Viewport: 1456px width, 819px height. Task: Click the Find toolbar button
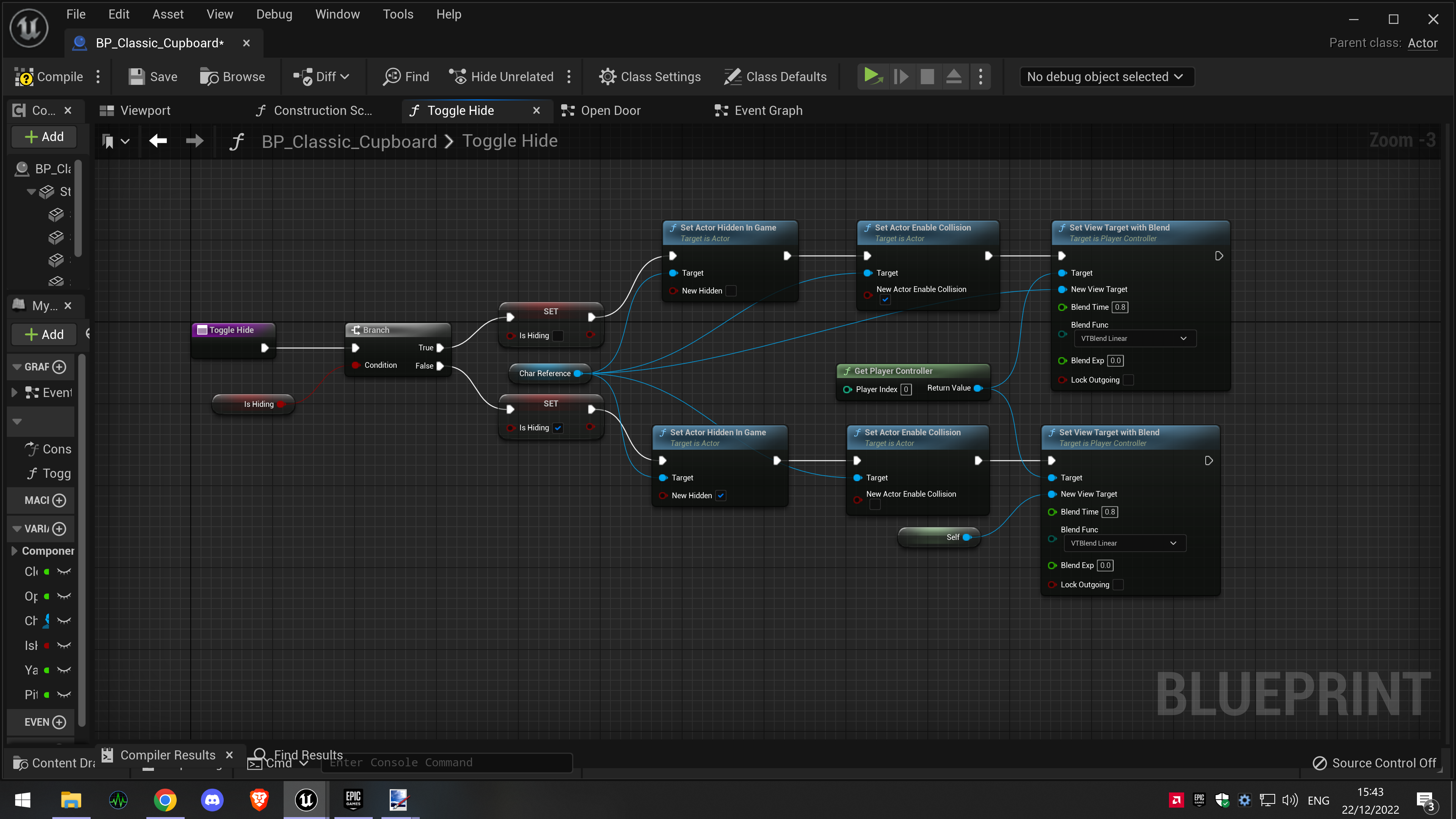click(x=406, y=76)
